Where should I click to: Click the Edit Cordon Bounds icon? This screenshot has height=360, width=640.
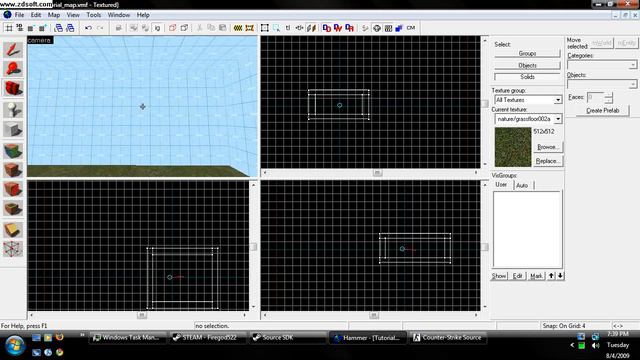coord(249,28)
